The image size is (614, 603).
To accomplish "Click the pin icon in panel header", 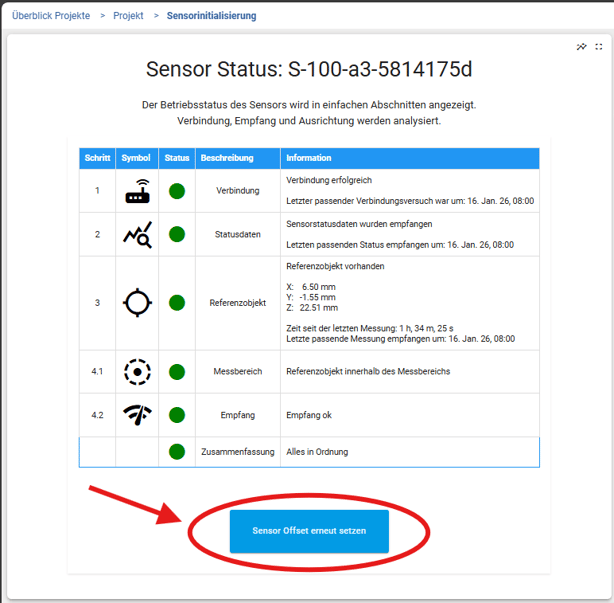I will 582,47.
